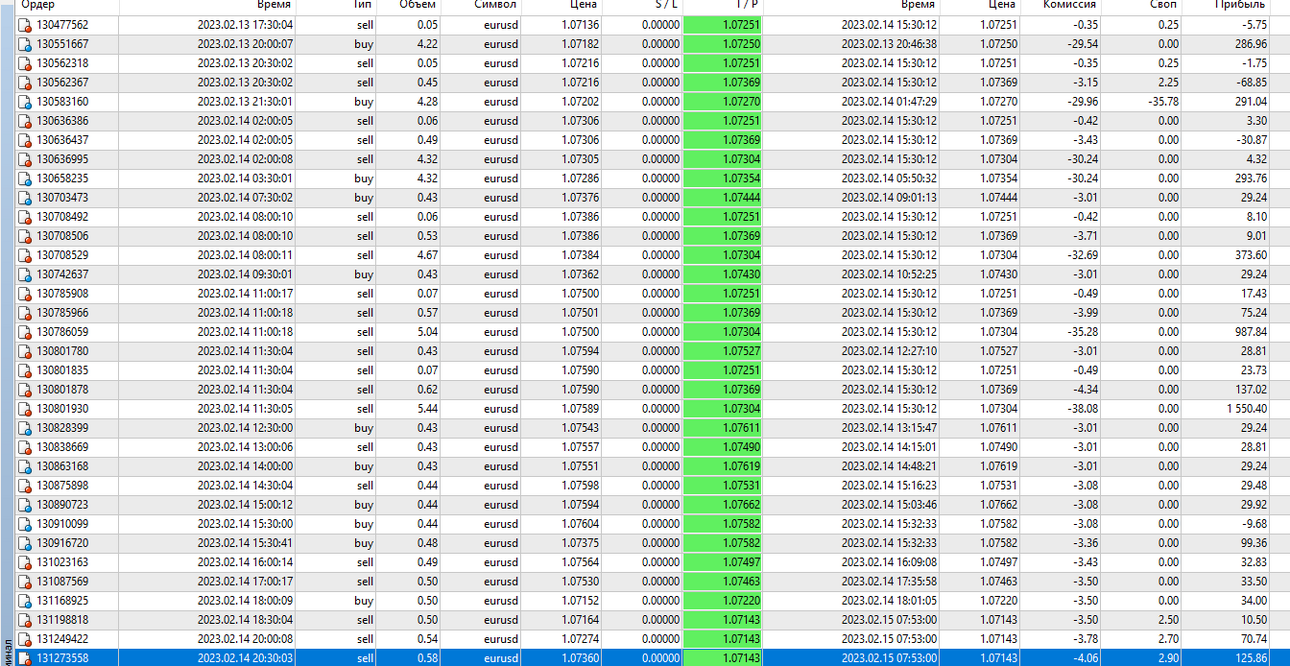Screen dimensions: 1290x666
Task: Click the open time 2023.02.13 17:30:04
Action: (245, 25)
